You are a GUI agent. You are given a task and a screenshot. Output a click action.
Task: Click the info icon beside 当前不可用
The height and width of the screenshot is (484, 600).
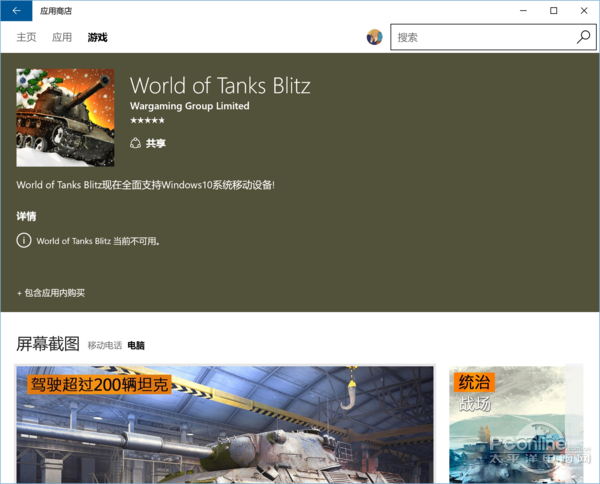[x=24, y=241]
